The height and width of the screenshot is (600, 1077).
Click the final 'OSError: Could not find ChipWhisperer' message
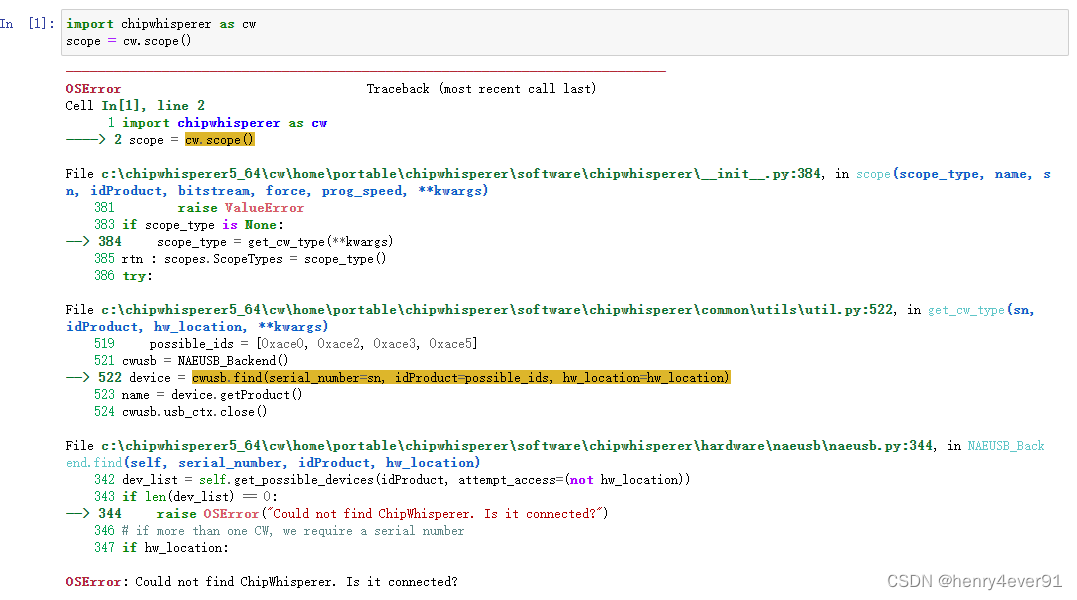(x=262, y=582)
